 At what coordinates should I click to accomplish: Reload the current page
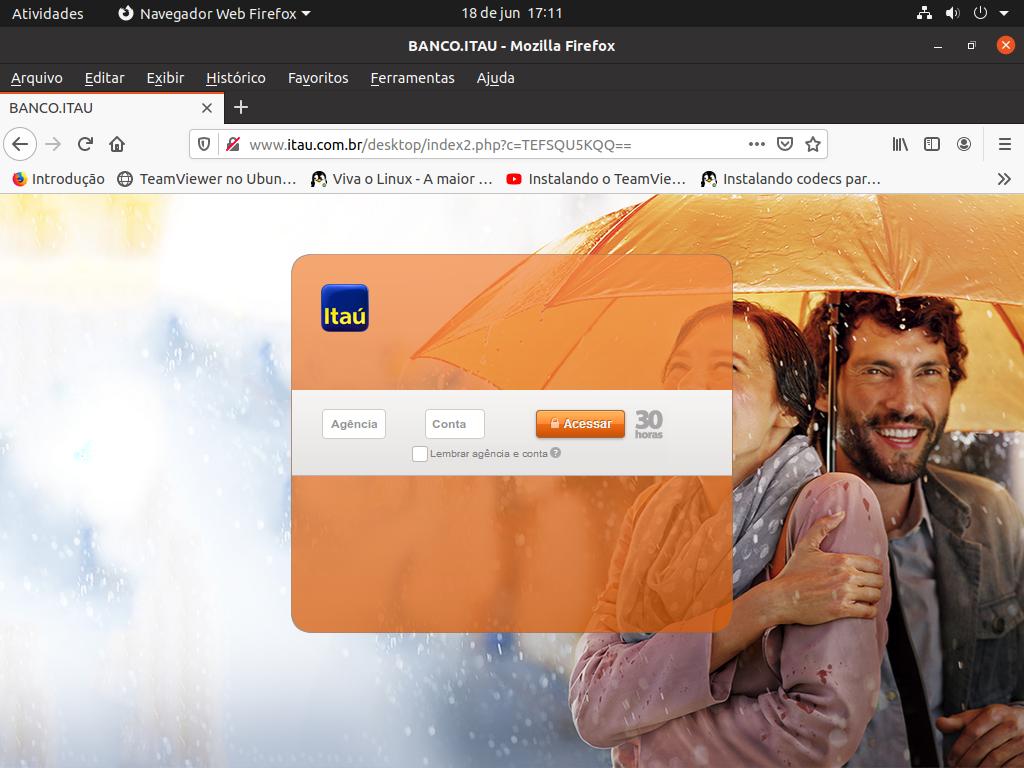(x=85, y=144)
